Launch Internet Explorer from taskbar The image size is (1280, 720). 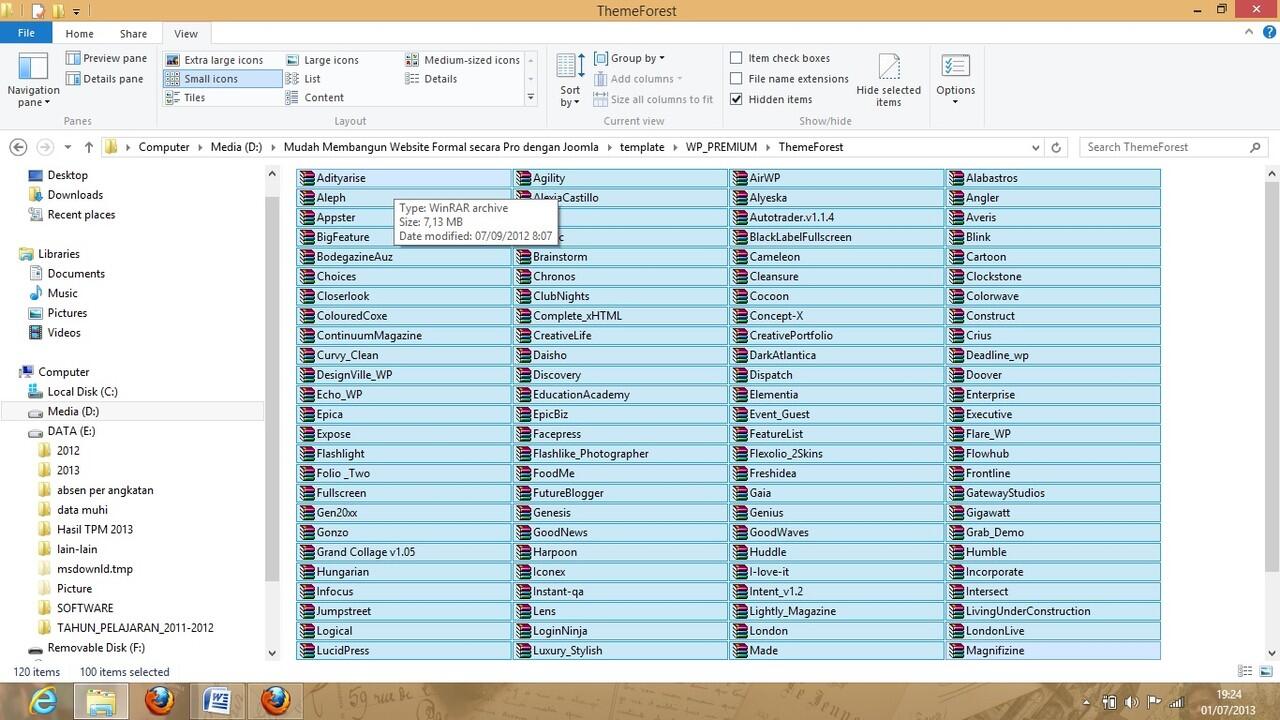coord(43,702)
